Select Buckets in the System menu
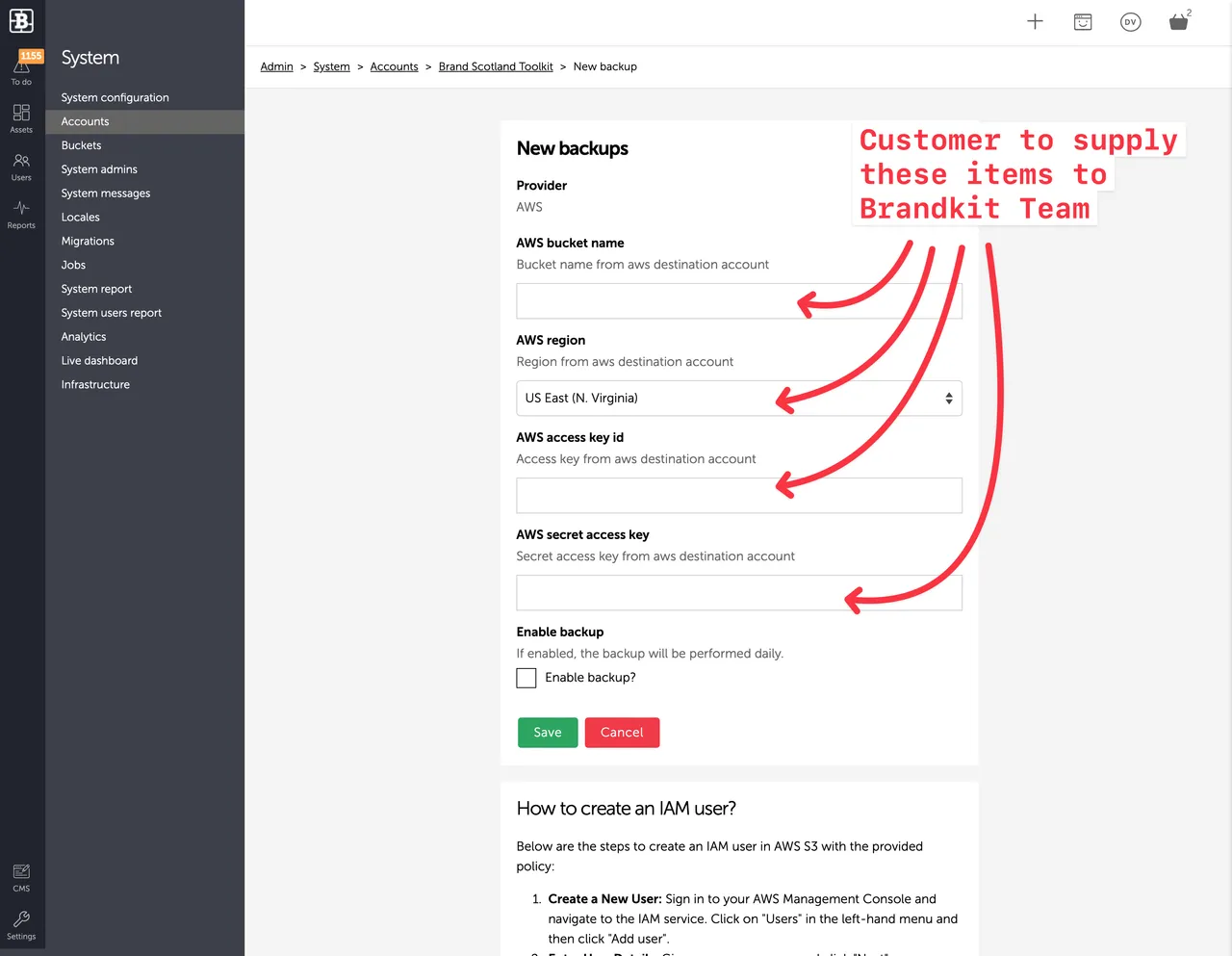This screenshot has height=956, width=1232. coord(81,145)
